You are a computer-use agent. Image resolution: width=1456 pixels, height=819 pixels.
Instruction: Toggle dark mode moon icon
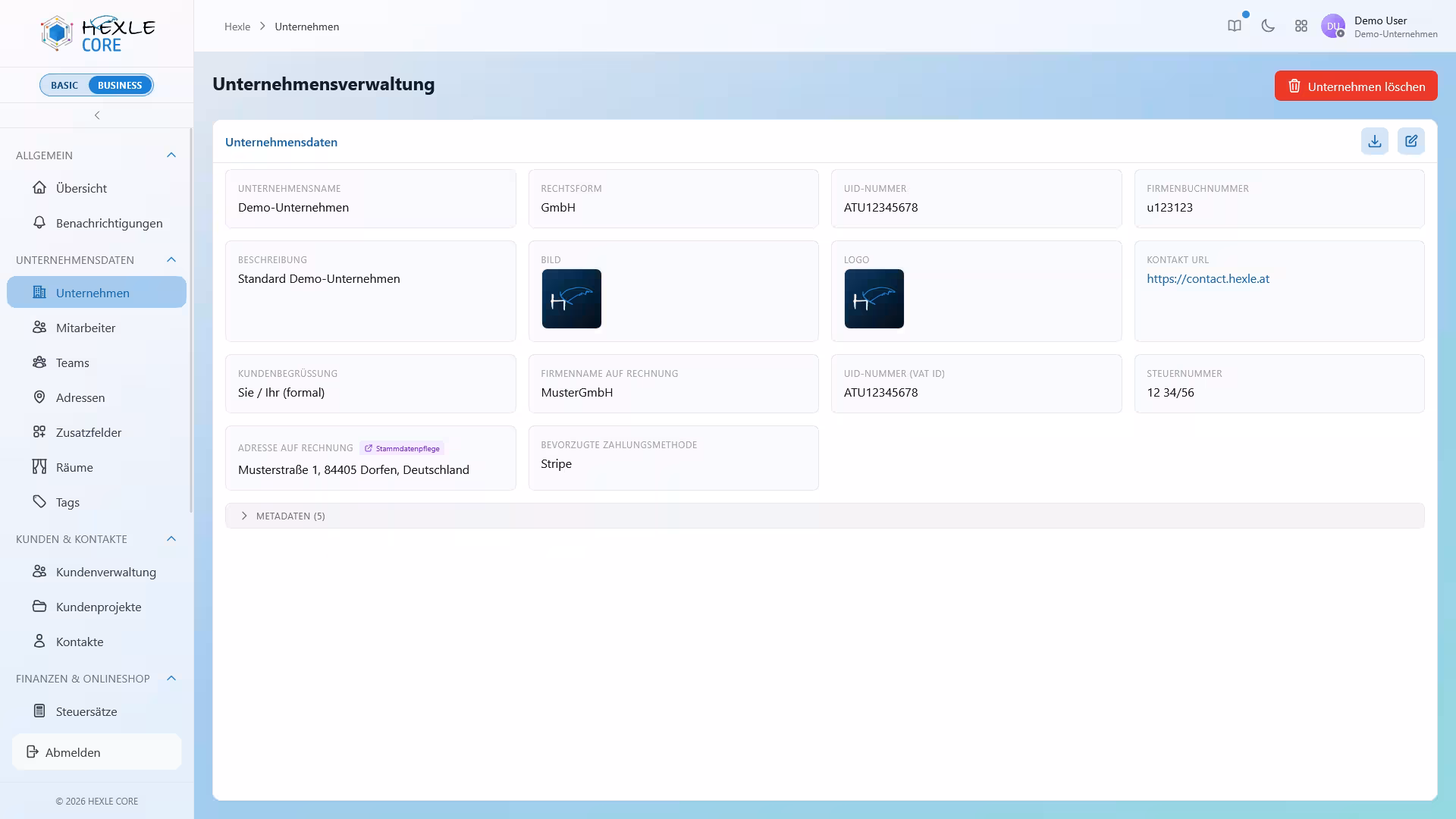tap(1268, 26)
